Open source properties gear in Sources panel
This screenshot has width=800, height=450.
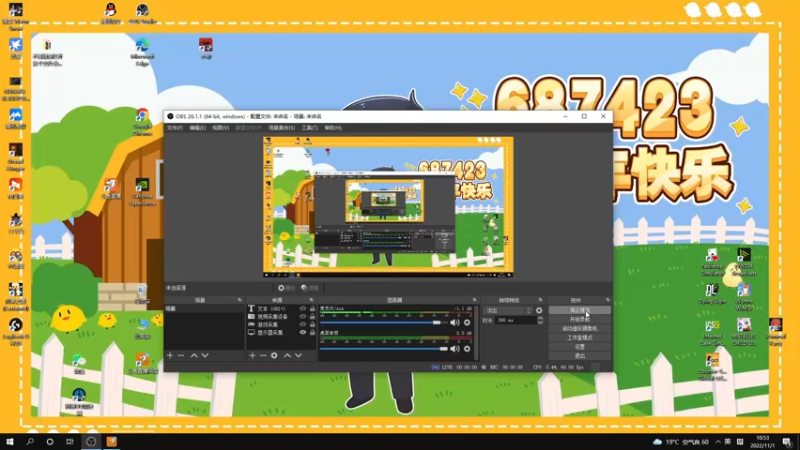click(x=274, y=355)
